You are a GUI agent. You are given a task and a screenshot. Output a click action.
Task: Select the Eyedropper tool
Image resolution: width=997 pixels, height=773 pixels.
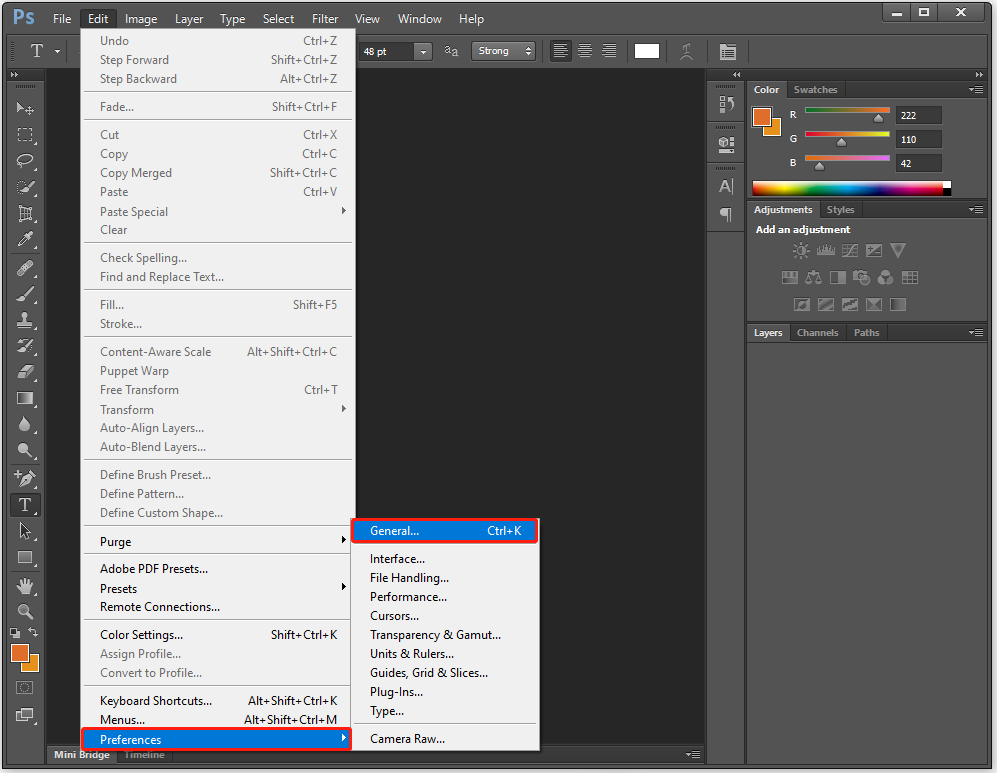(x=25, y=239)
